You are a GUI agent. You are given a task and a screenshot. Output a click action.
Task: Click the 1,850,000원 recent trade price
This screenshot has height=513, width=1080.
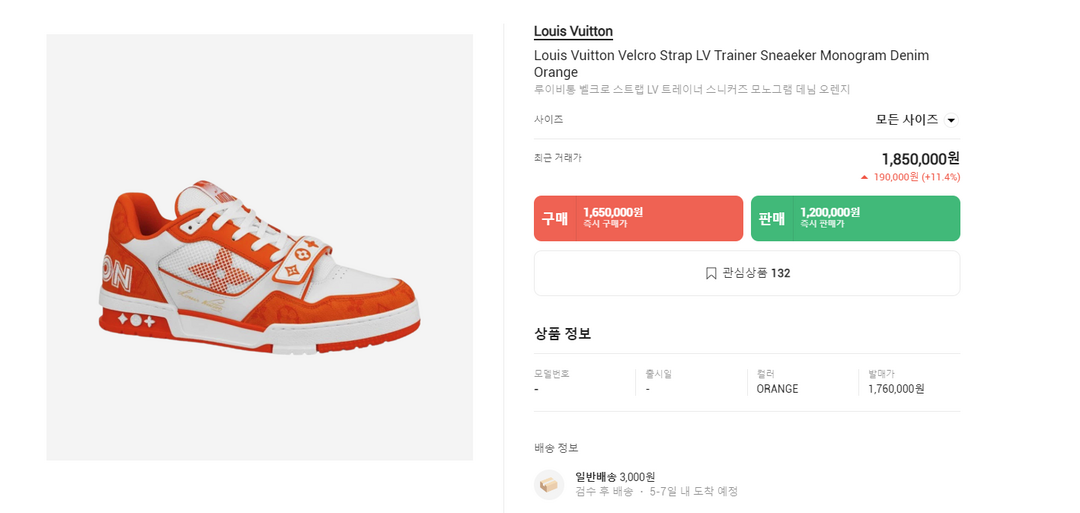coord(920,159)
